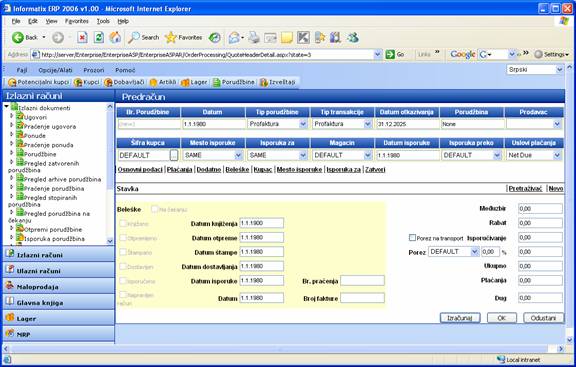Print the page with the printer icon
Viewport: 576px width, 367px height.
(254, 37)
